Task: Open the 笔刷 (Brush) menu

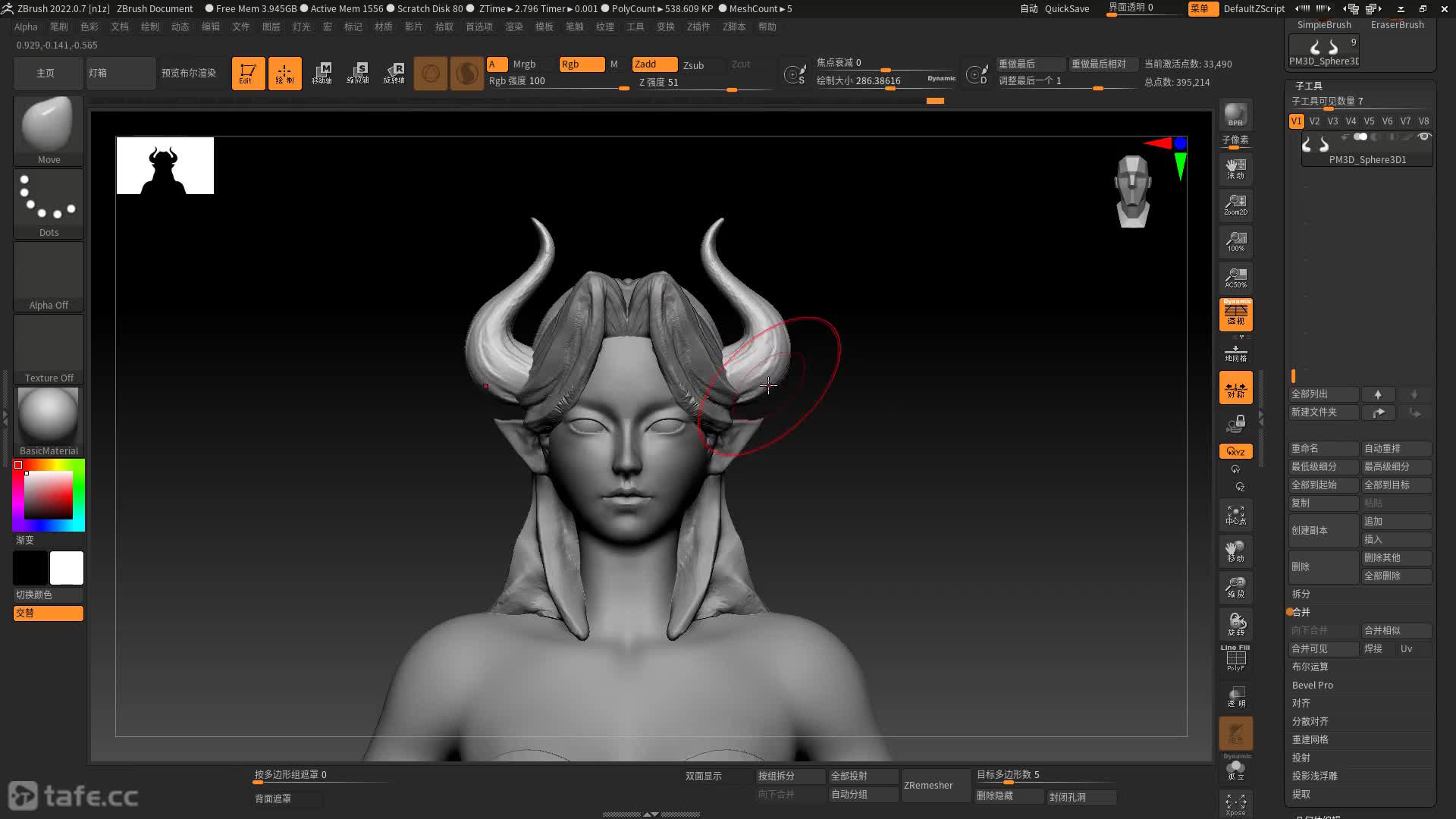Action: pos(59,27)
